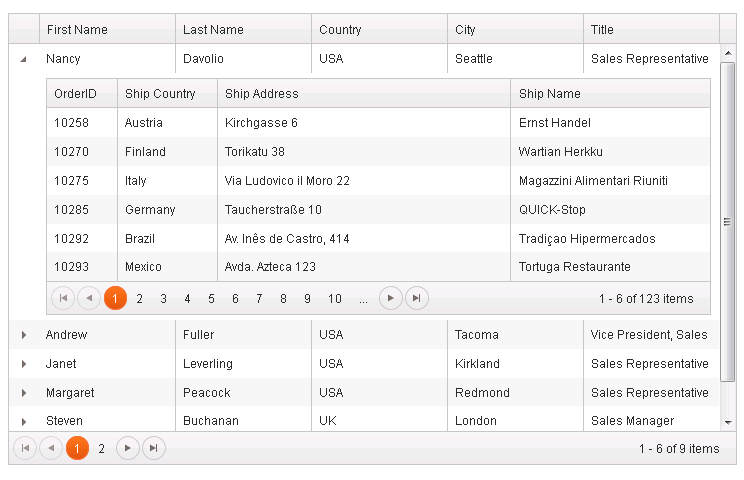This screenshot has width=744, height=480.
Task: Go to next page in orders pager
Action: 391,298
